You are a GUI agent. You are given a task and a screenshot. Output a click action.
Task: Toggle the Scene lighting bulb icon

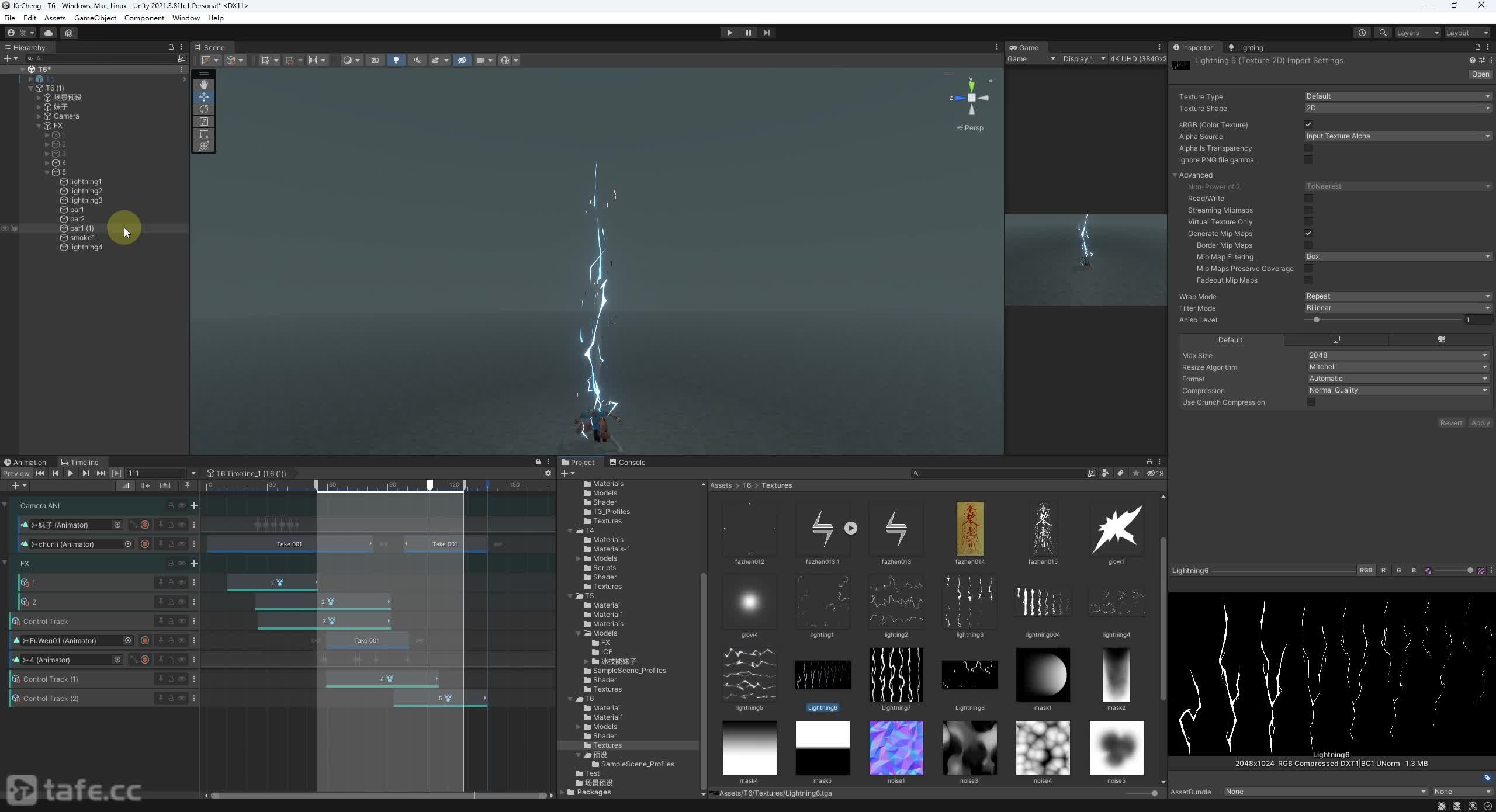[396, 60]
